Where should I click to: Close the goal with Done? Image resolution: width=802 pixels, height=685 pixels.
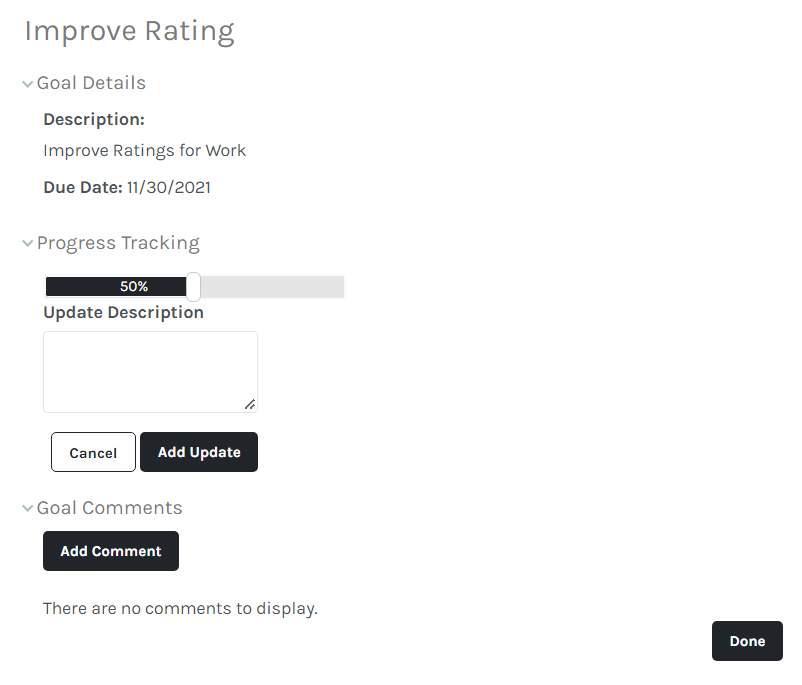point(747,641)
